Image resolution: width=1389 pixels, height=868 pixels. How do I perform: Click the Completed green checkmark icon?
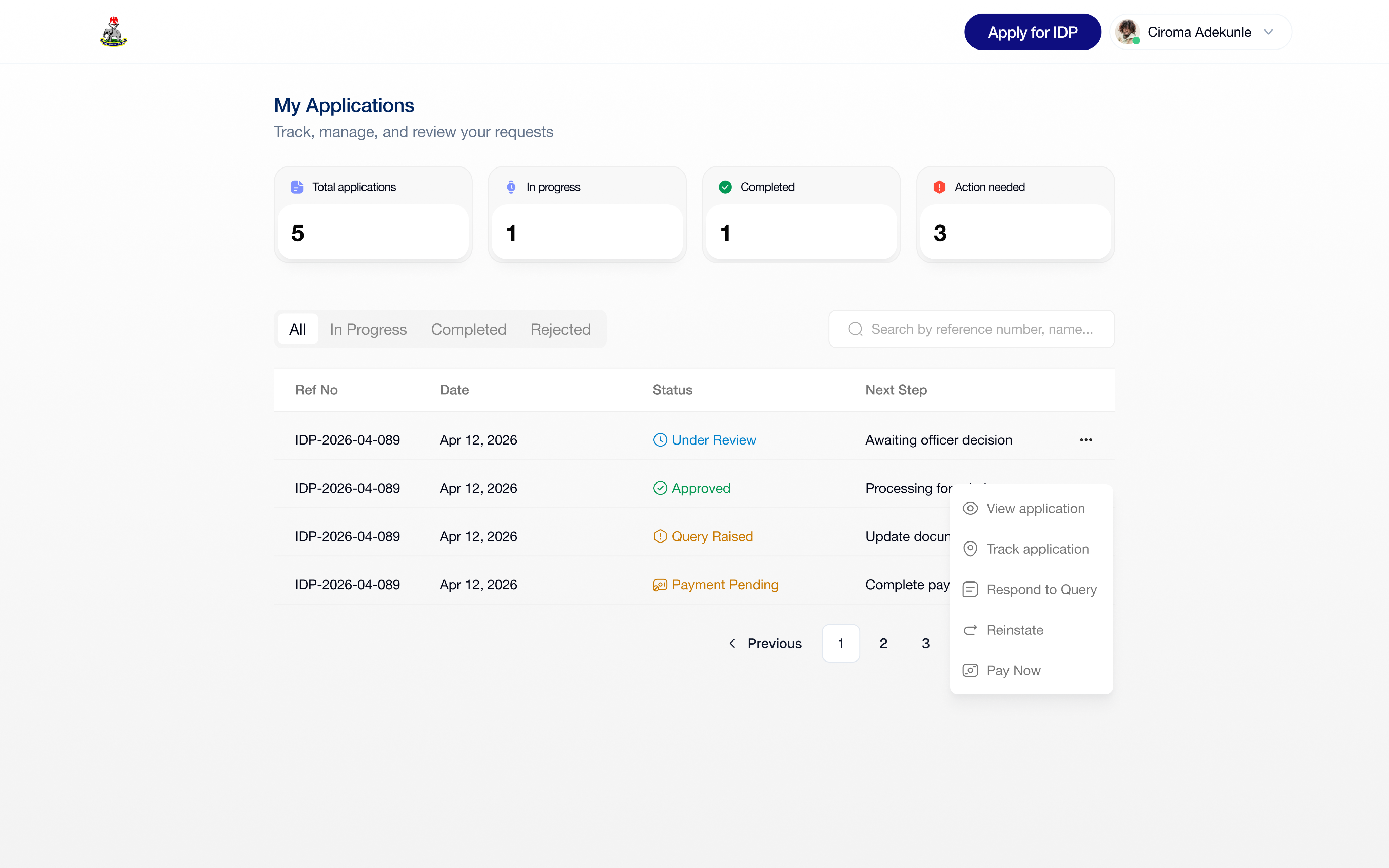(x=725, y=187)
